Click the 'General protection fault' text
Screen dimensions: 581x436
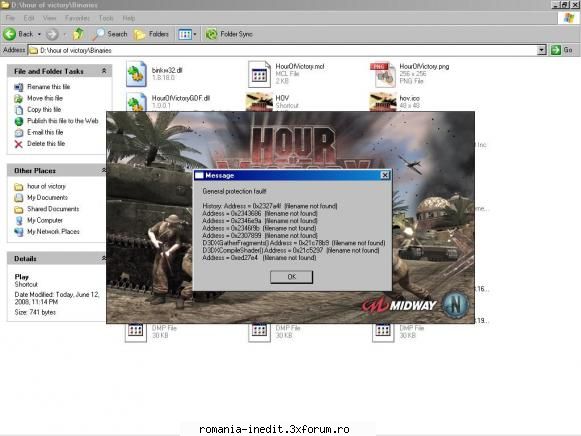pyautogui.click(x=235, y=191)
